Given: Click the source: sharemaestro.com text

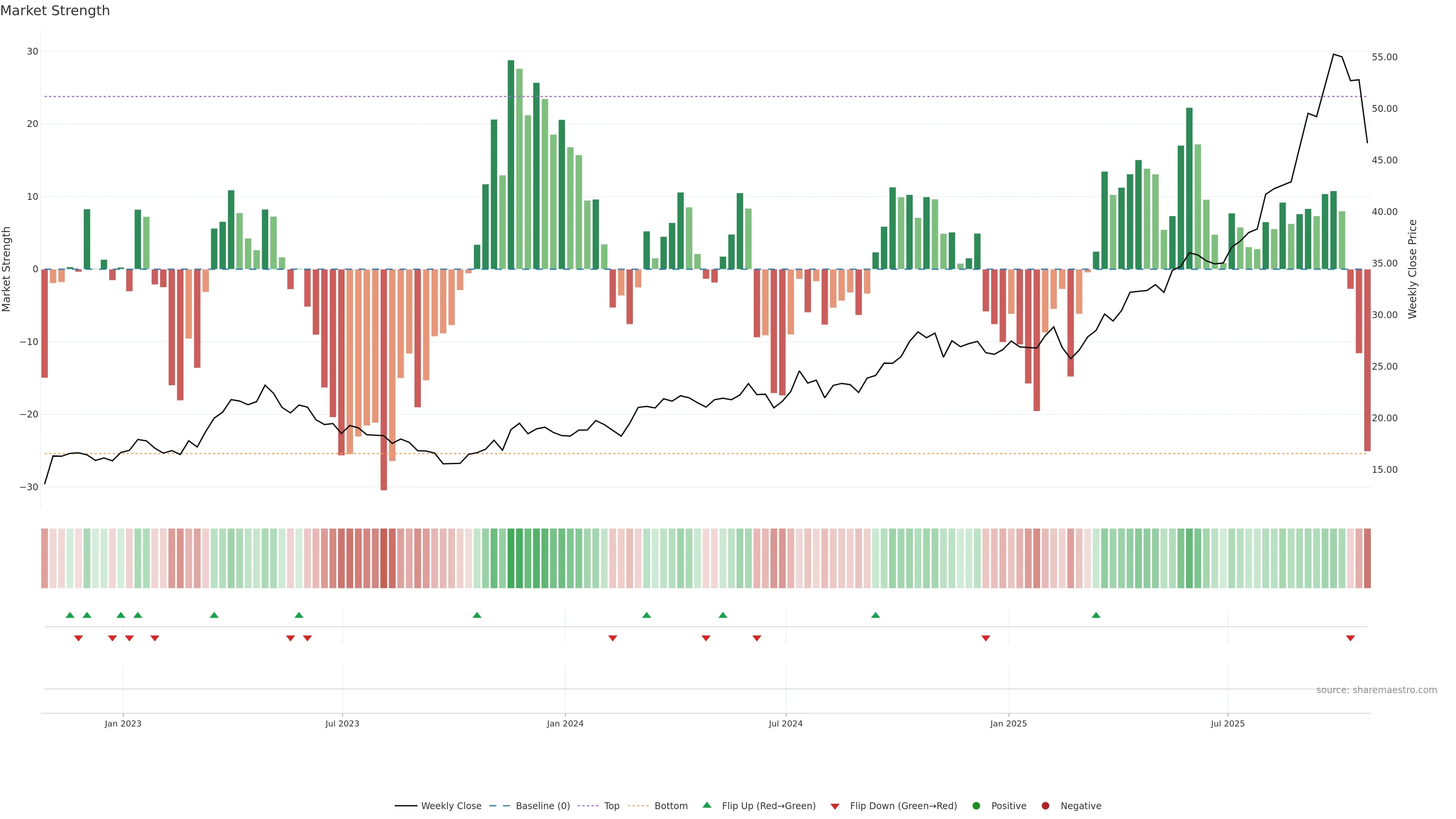Looking at the screenshot, I should [x=1376, y=690].
